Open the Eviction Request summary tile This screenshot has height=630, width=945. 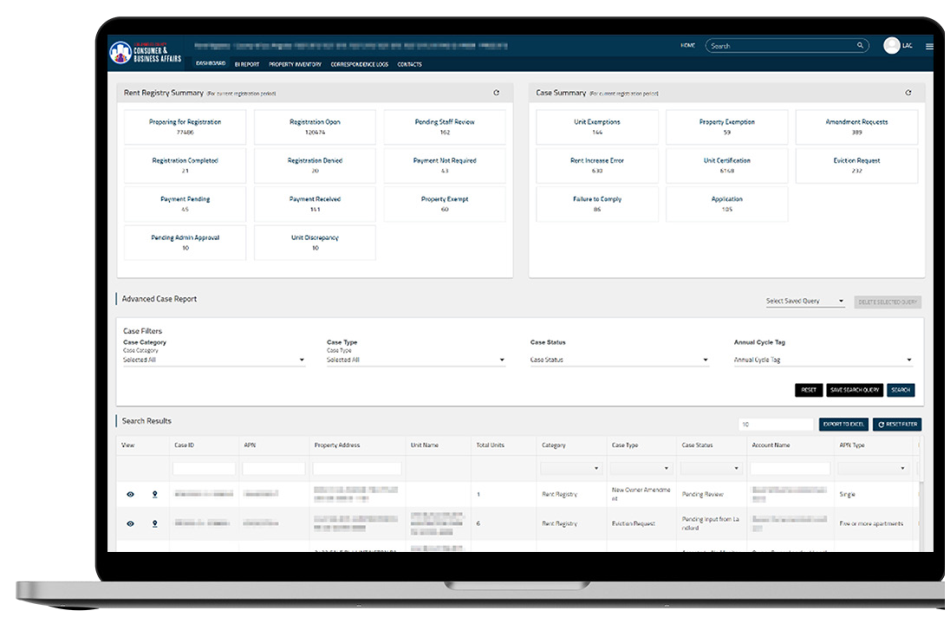click(x=857, y=166)
